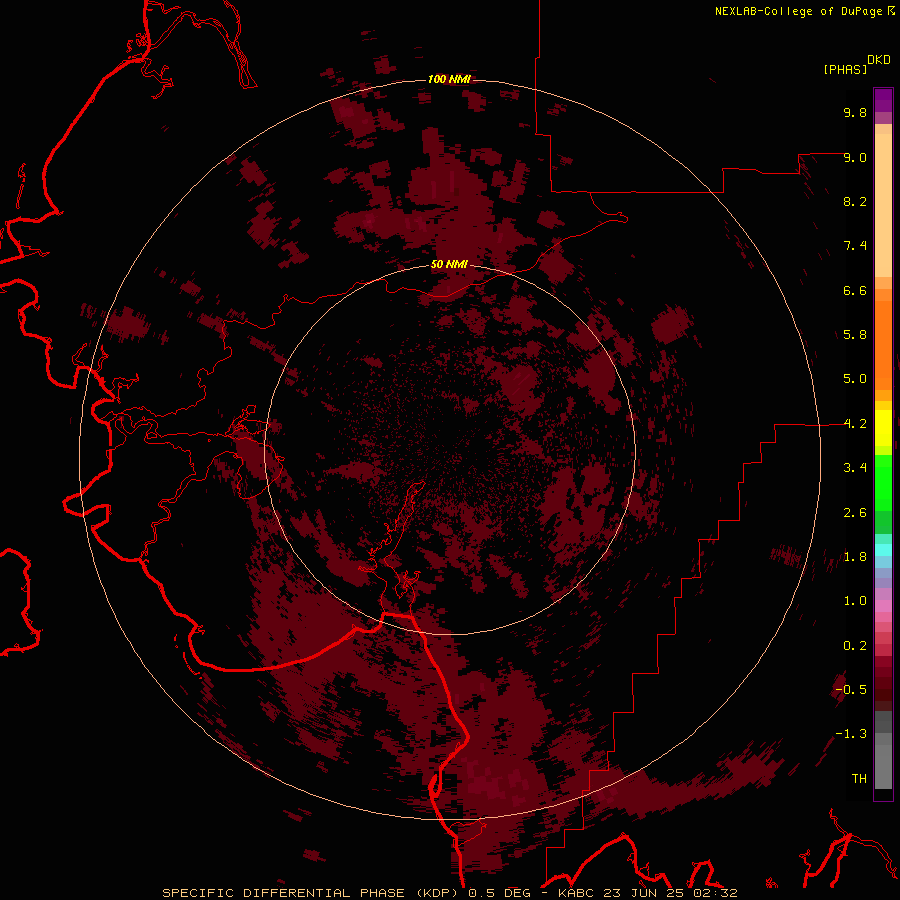
Task: Click the 3.4 value on the color scale
Action: pyautogui.click(x=855, y=468)
